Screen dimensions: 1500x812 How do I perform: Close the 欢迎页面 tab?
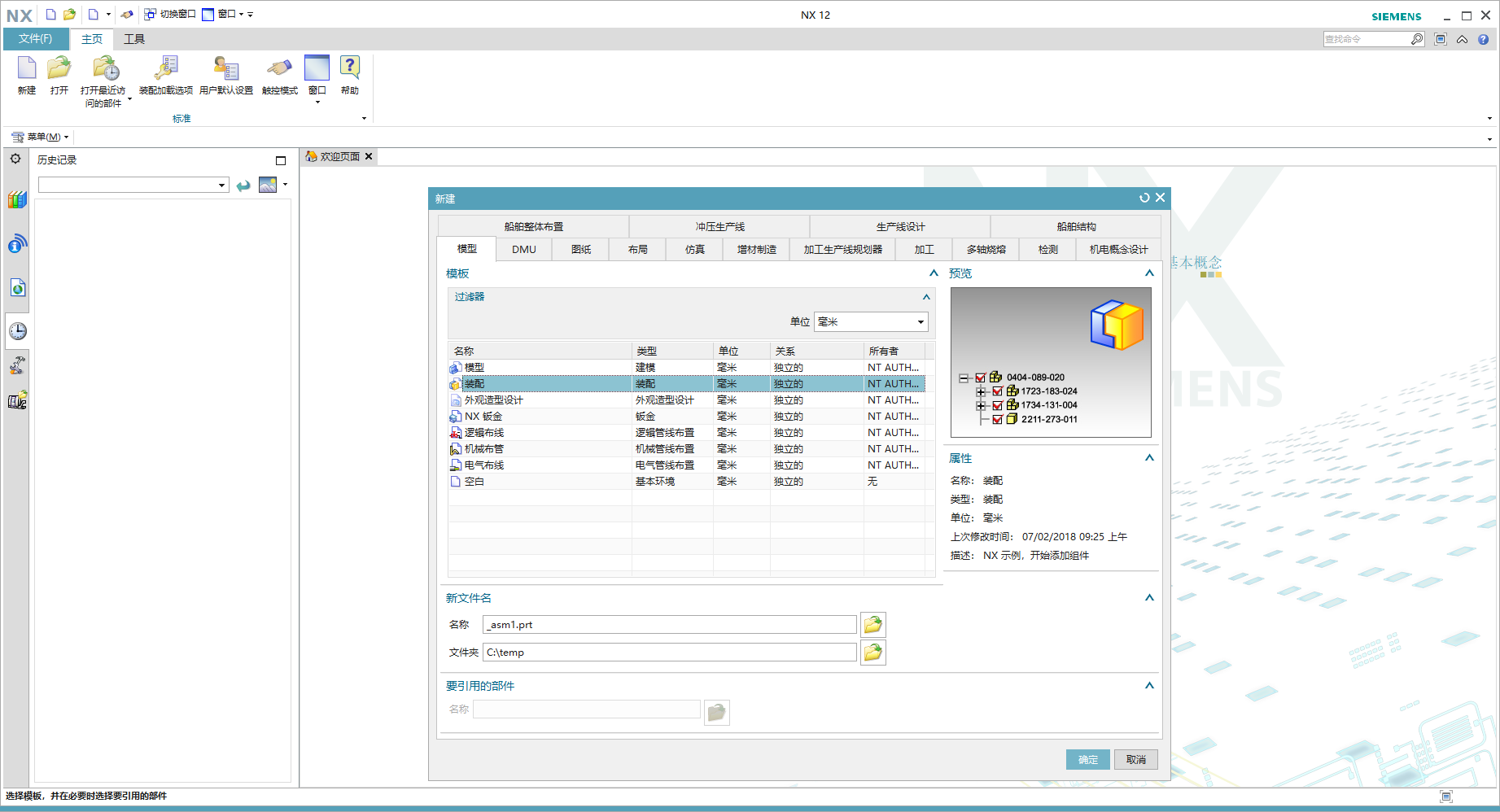point(369,156)
